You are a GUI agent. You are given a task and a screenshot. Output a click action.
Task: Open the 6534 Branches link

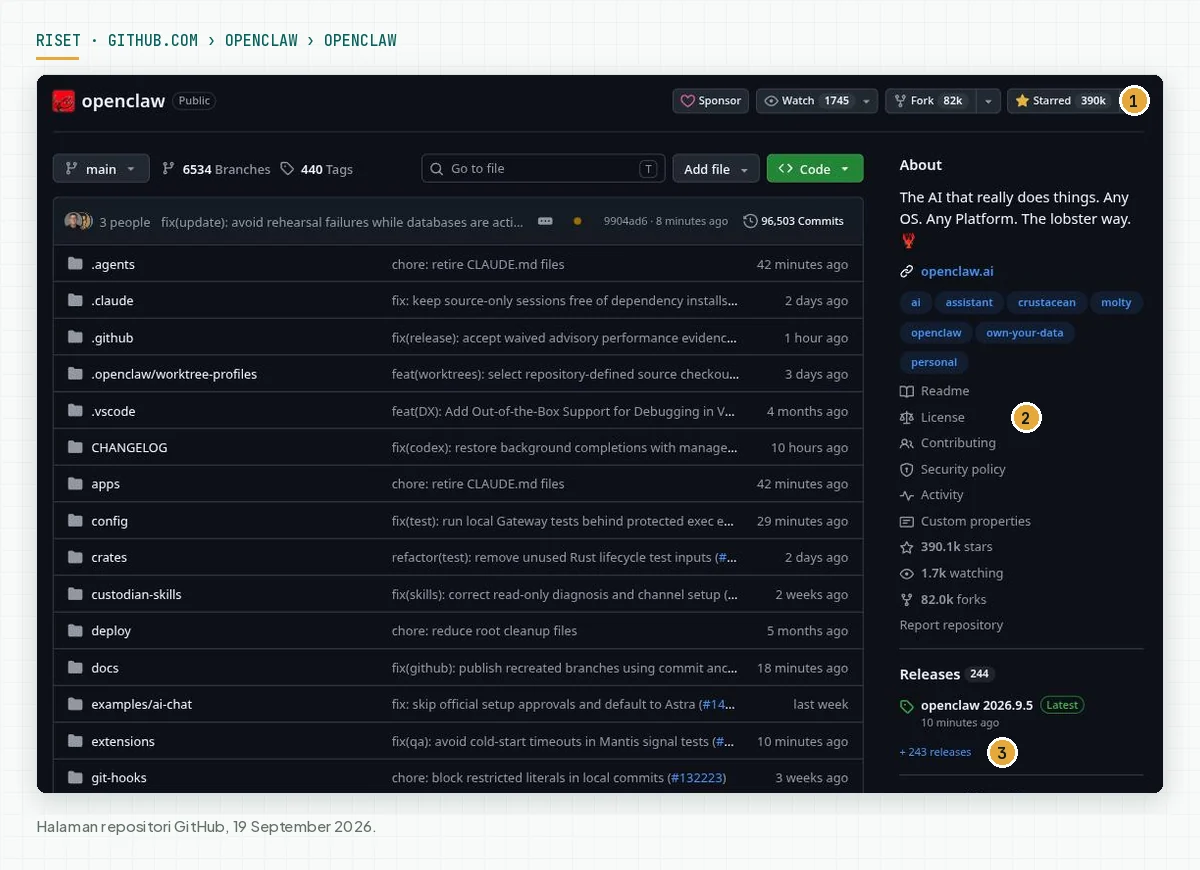point(226,169)
